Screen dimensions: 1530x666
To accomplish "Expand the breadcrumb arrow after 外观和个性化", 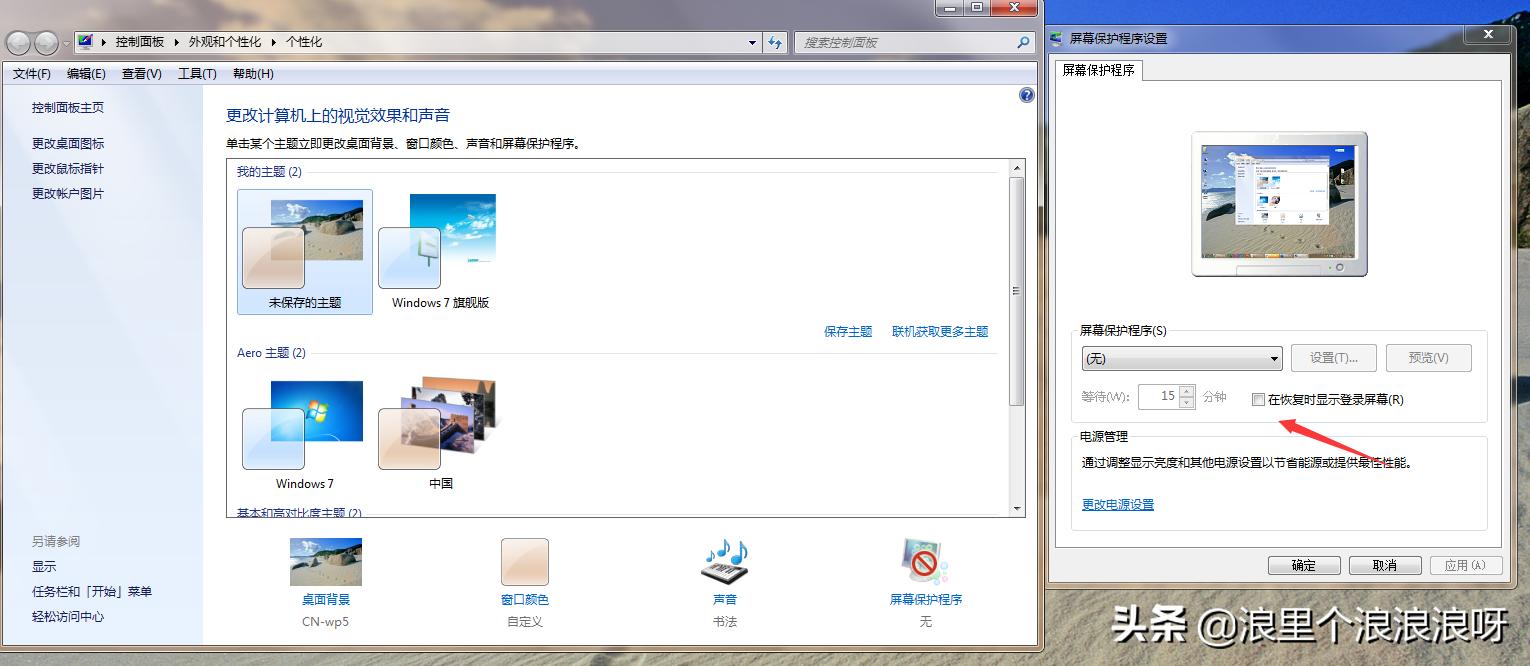I will coord(275,42).
